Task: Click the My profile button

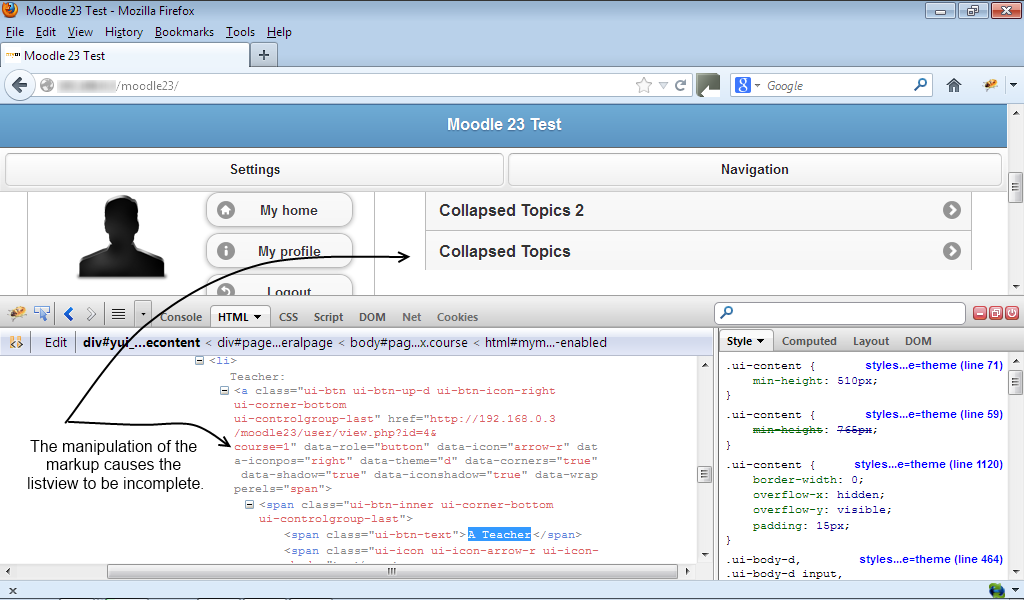Action: point(280,251)
